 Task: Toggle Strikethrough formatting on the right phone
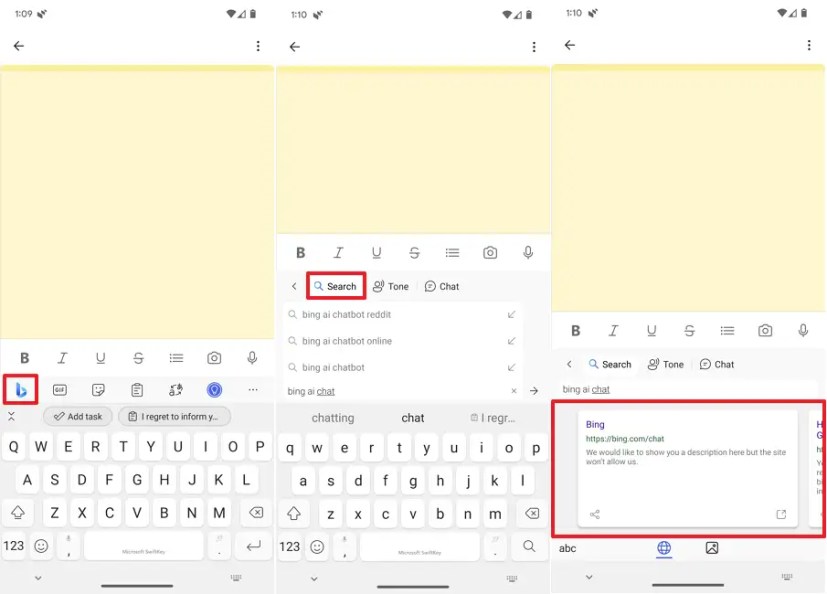click(689, 330)
